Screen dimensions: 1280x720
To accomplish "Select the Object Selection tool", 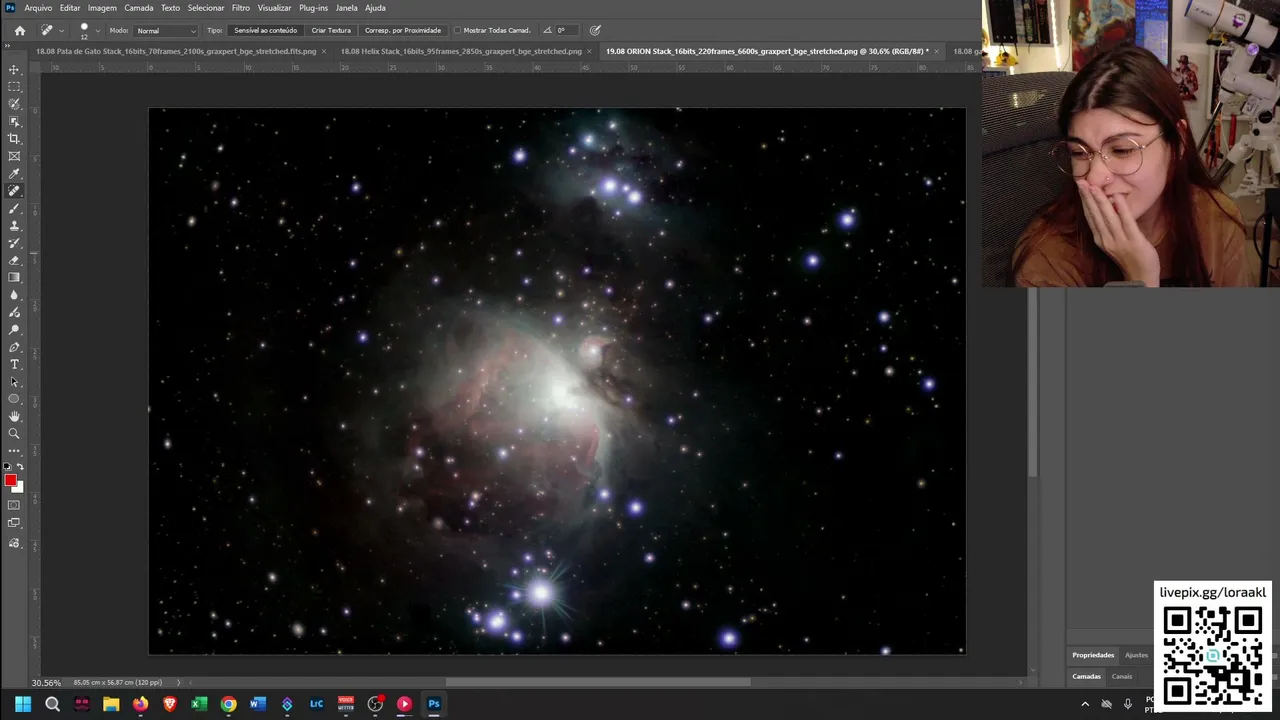I will 14,121.
